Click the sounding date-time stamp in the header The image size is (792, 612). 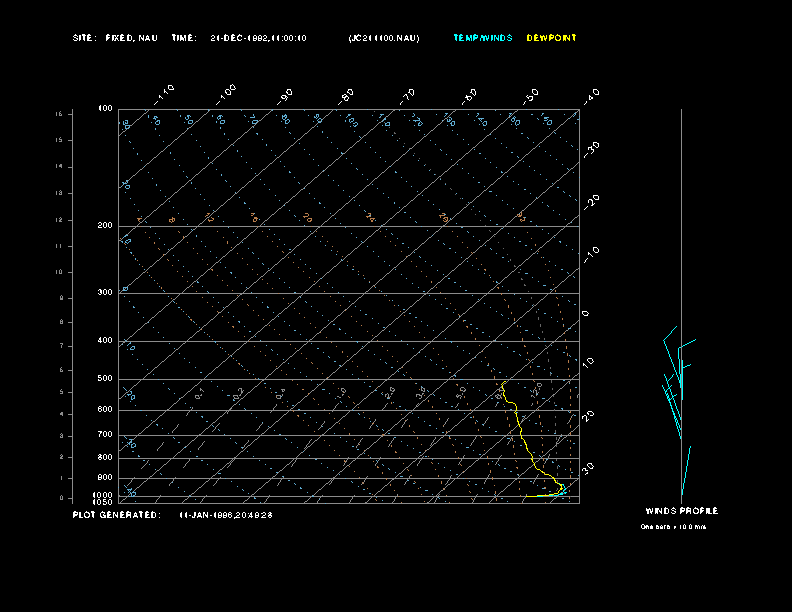click(x=259, y=38)
